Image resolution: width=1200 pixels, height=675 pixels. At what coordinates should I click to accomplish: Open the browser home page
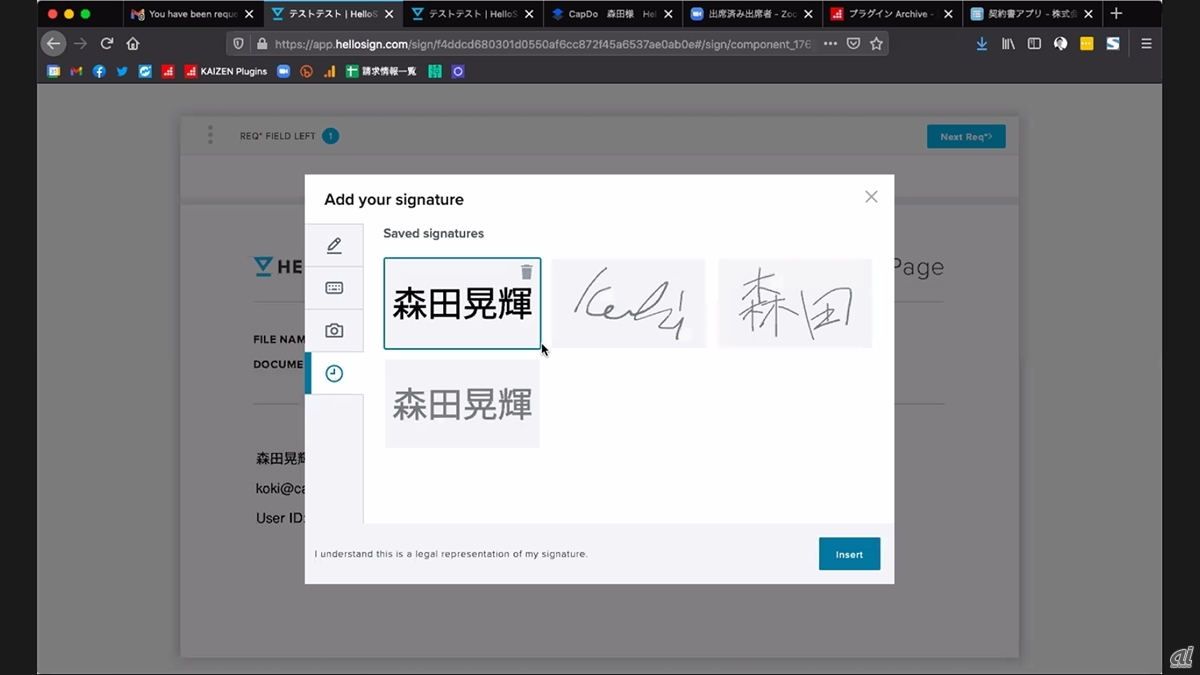[133, 44]
